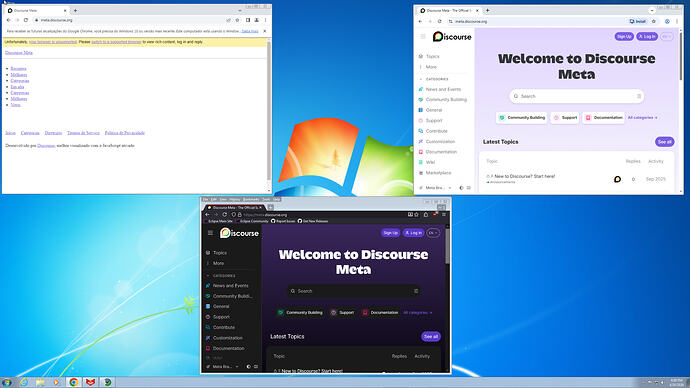The image size is (690, 388).
Task: Focus the Search field in the dark Discourse page
Action: (x=353, y=291)
